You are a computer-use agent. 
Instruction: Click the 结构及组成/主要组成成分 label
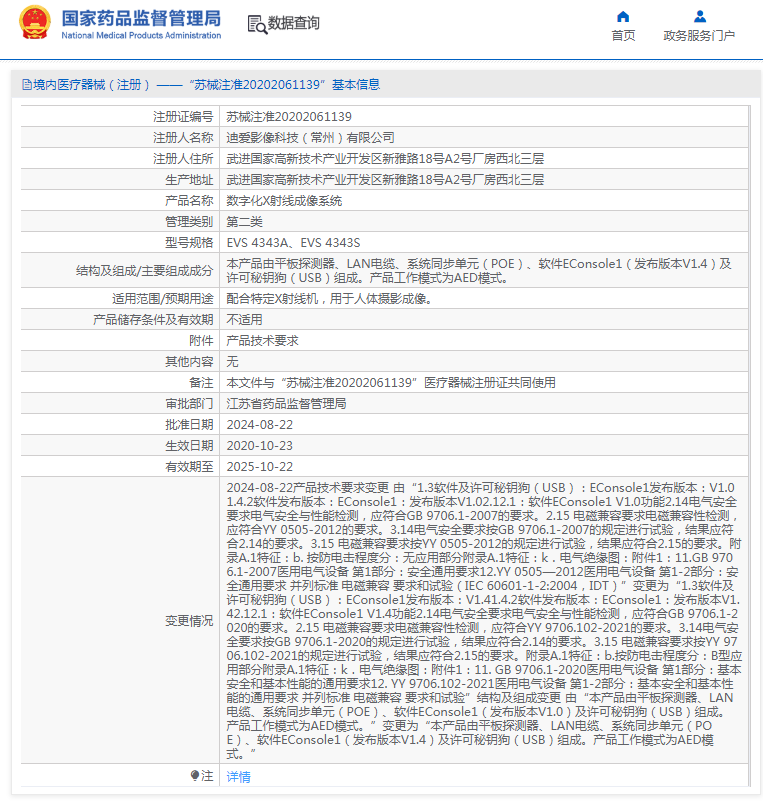(x=144, y=271)
